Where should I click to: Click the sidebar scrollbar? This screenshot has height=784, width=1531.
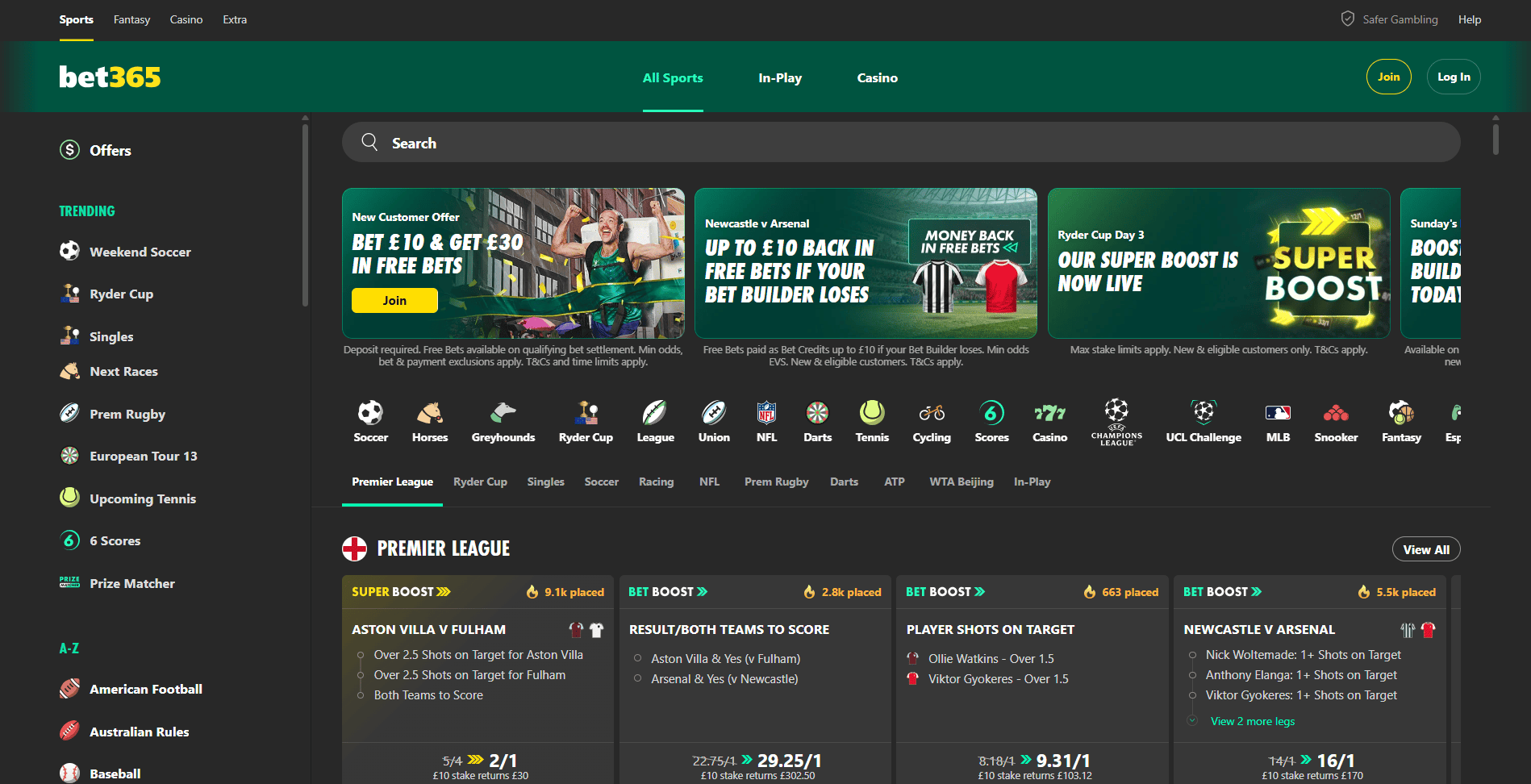point(305,214)
